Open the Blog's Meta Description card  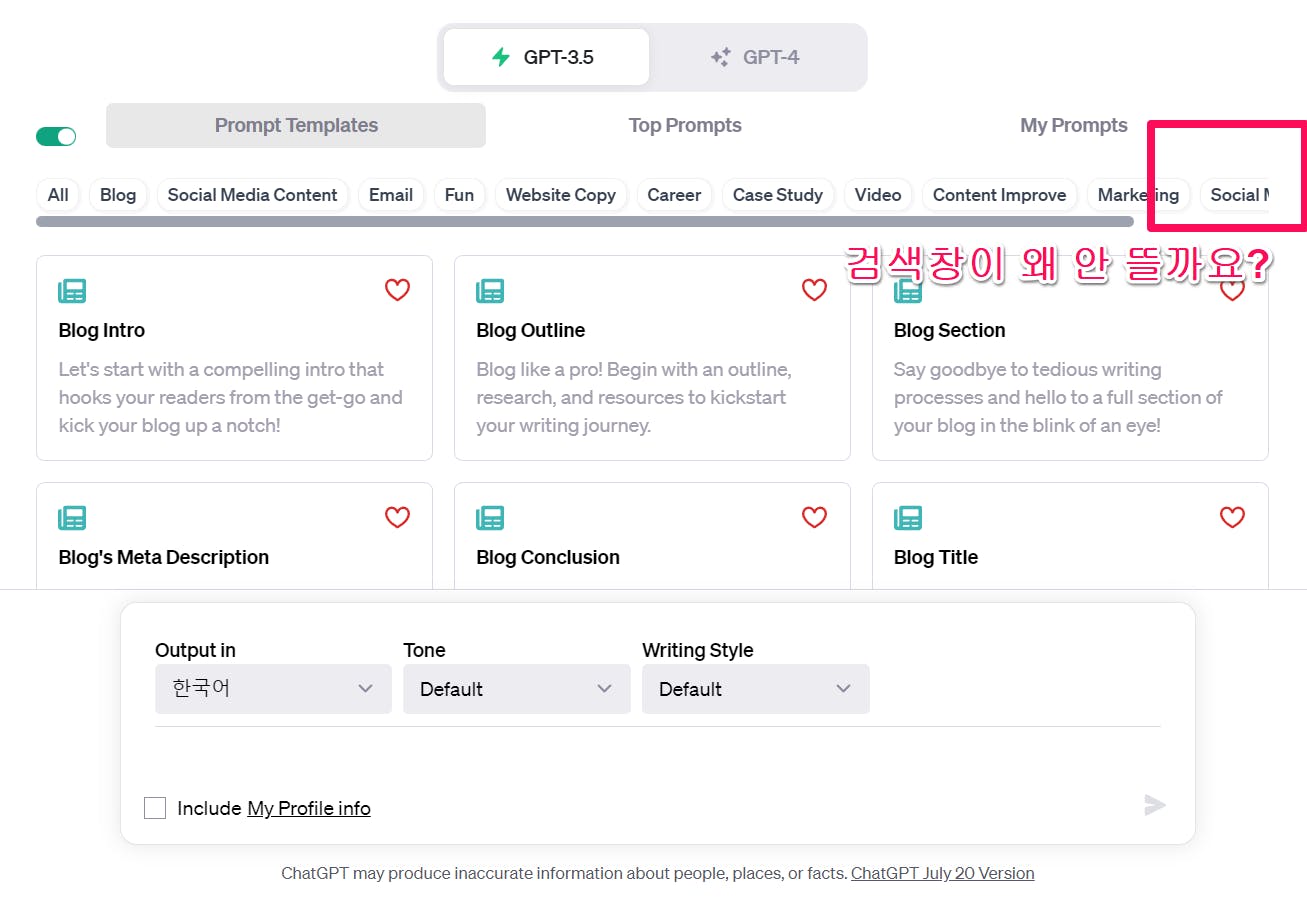point(234,536)
